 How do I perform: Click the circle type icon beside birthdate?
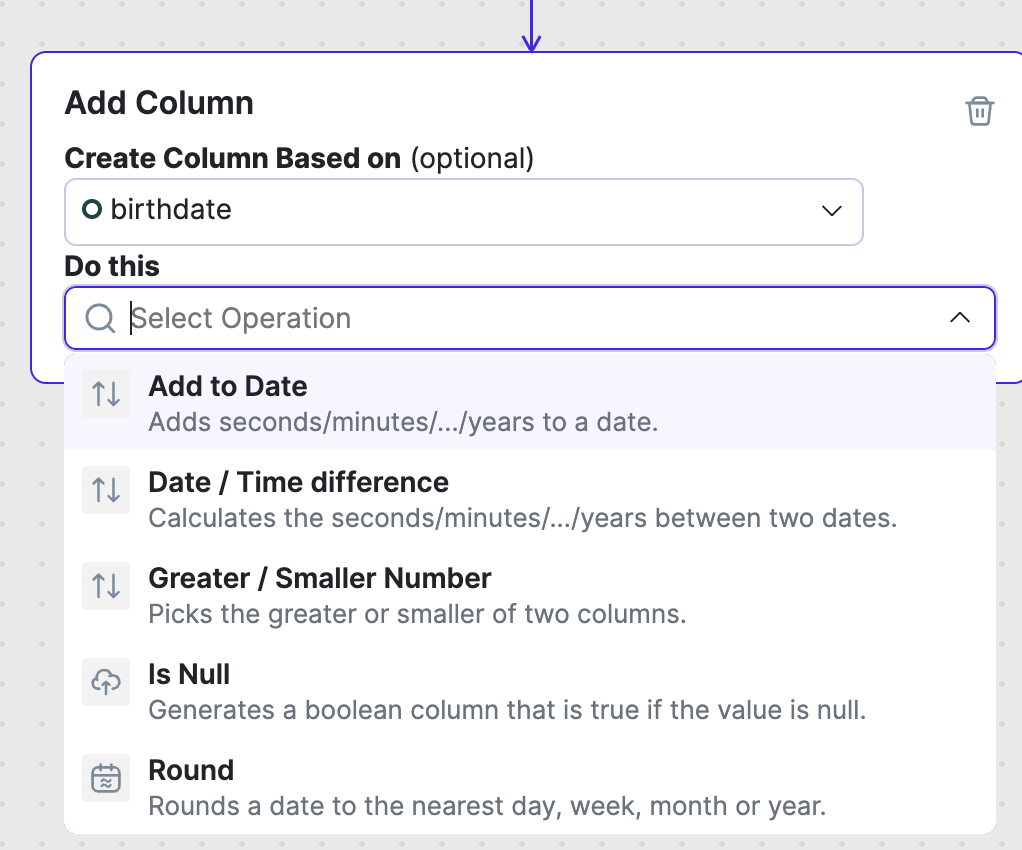[92, 210]
